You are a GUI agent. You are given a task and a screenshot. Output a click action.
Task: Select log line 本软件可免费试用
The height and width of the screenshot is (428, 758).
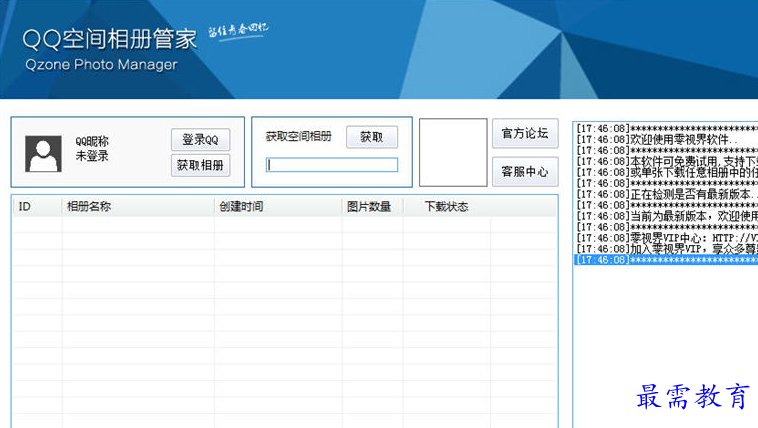click(666, 161)
